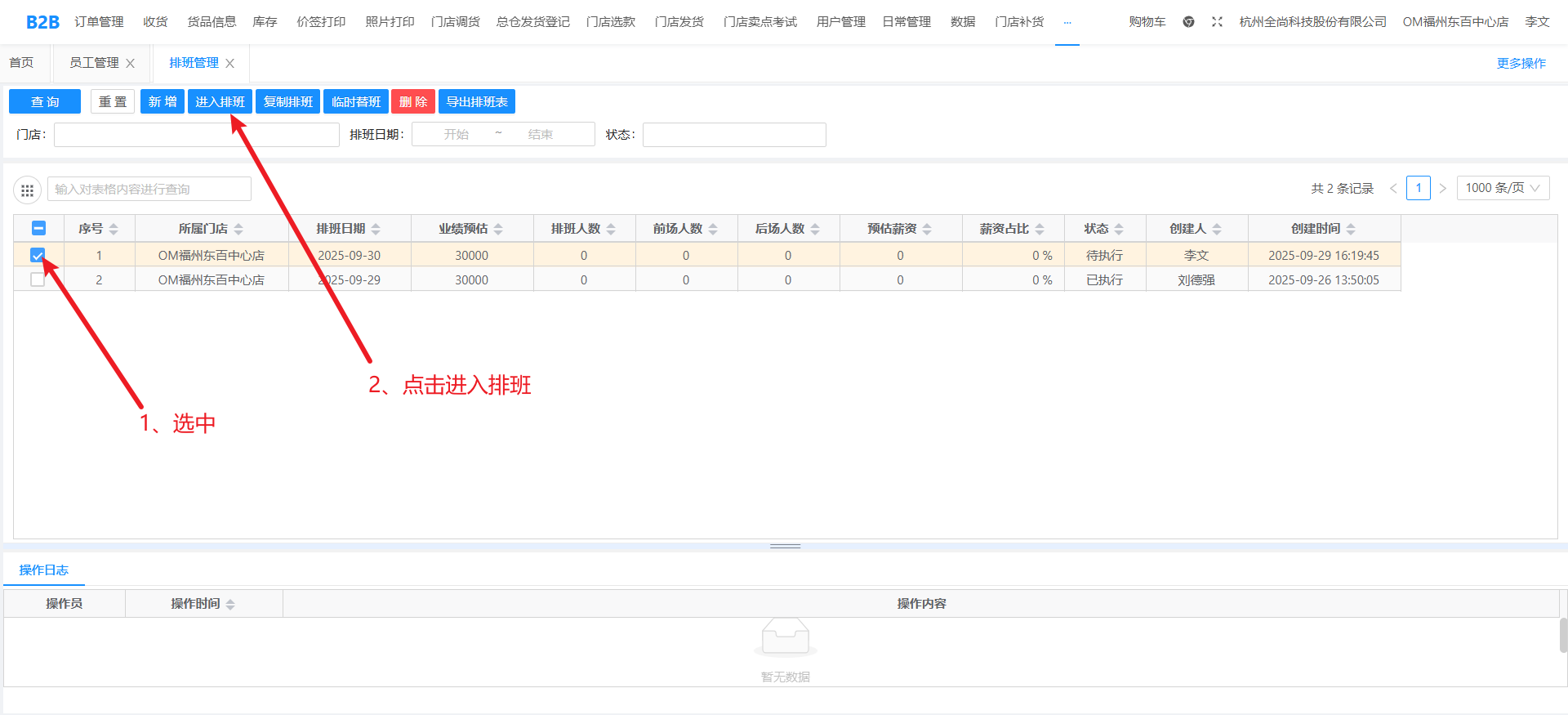Go to next page arrow in pagination
Image resolution: width=1568 pixels, height=715 pixels.
point(1443,189)
